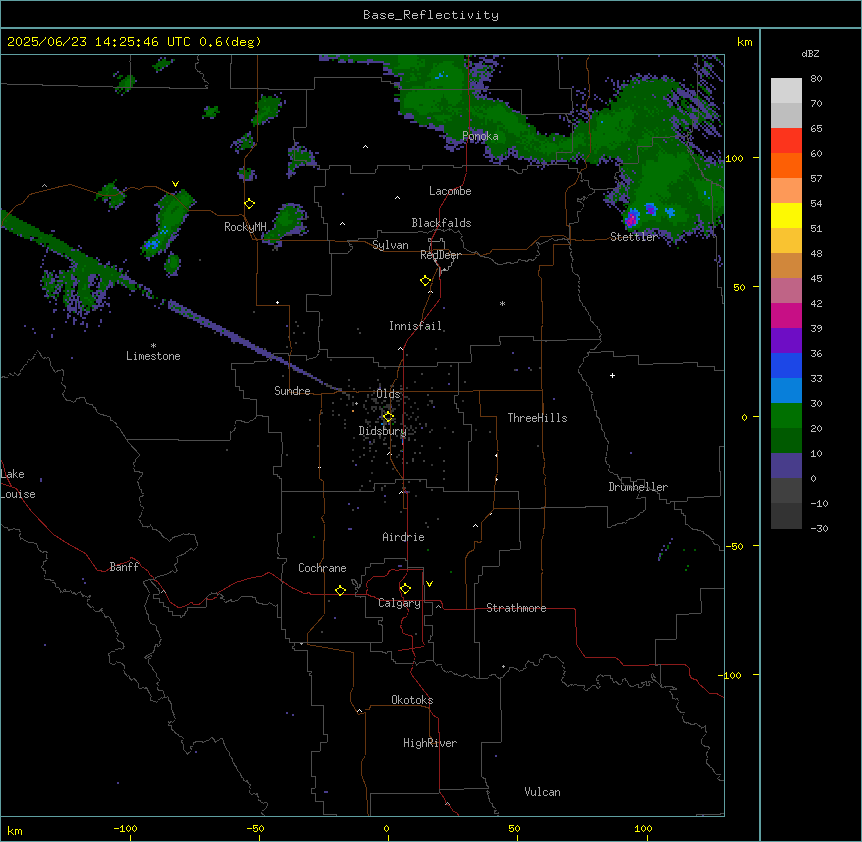Click yellow v marker right of Calgary diamond
The image size is (862, 842).
429,584
